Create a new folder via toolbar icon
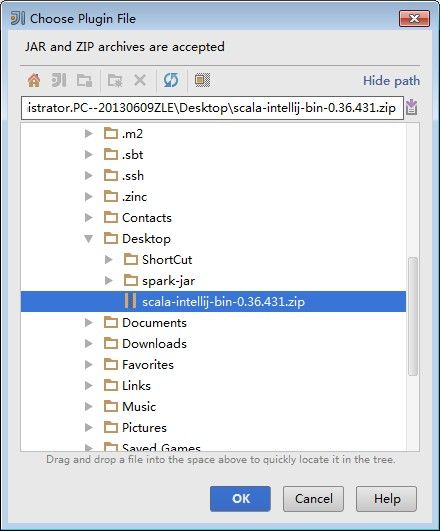 tap(115, 81)
